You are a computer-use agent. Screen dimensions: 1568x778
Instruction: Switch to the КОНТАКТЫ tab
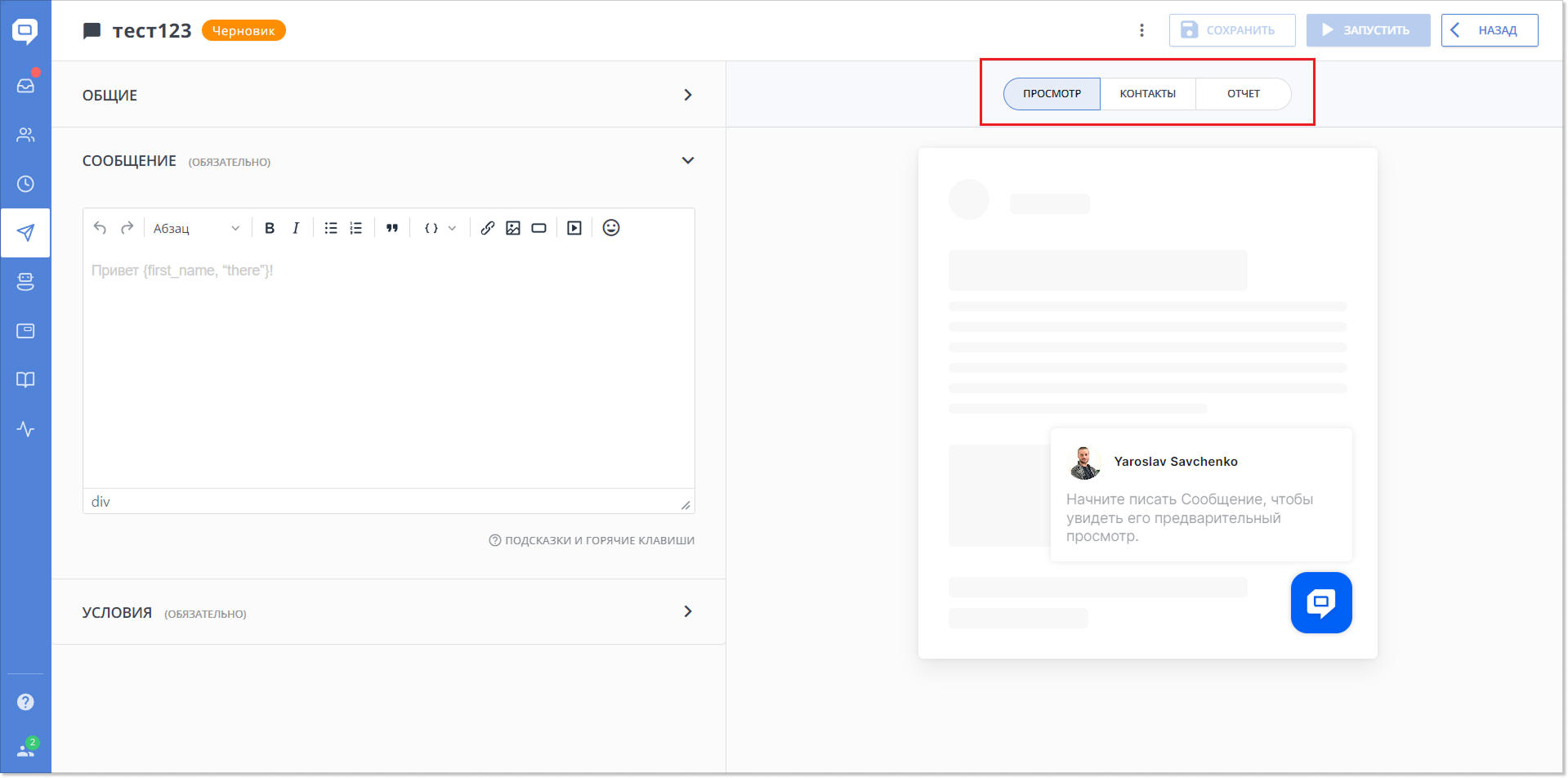click(x=1147, y=94)
